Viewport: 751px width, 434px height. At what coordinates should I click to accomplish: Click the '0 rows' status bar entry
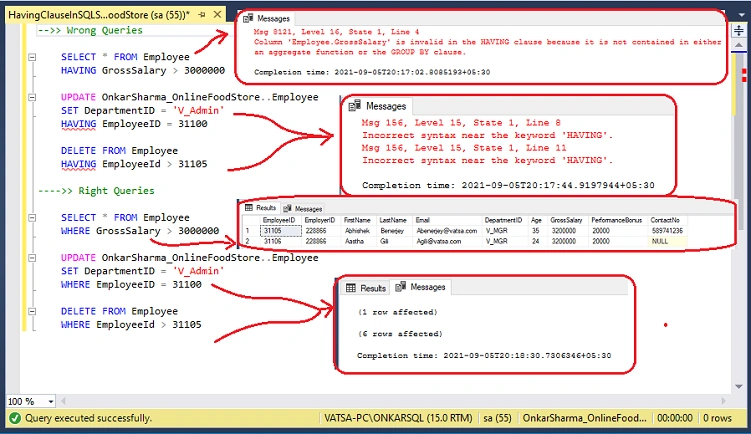click(x=717, y=418)
